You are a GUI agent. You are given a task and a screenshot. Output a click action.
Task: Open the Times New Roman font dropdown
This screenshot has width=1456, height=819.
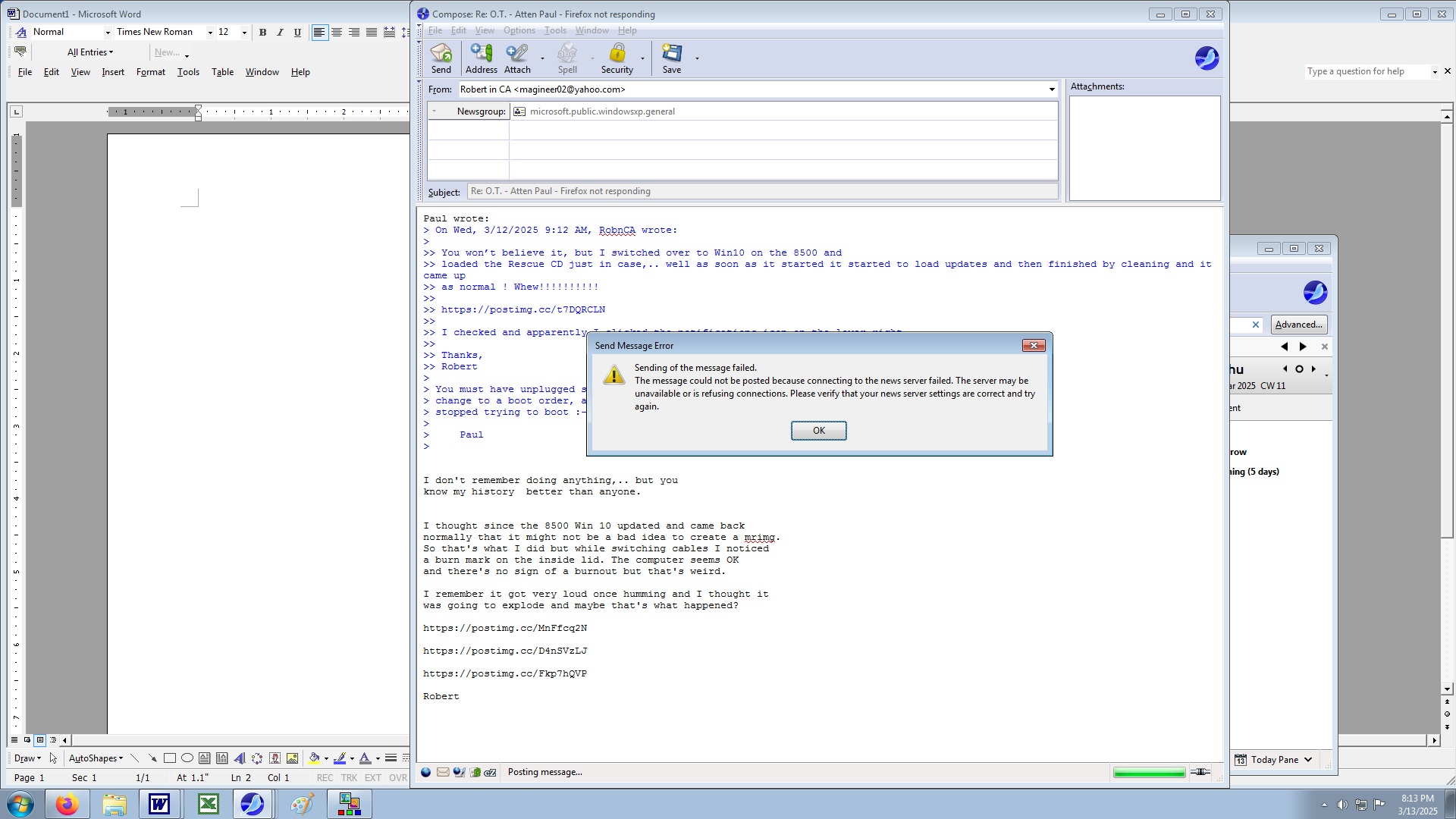point(210,32)
